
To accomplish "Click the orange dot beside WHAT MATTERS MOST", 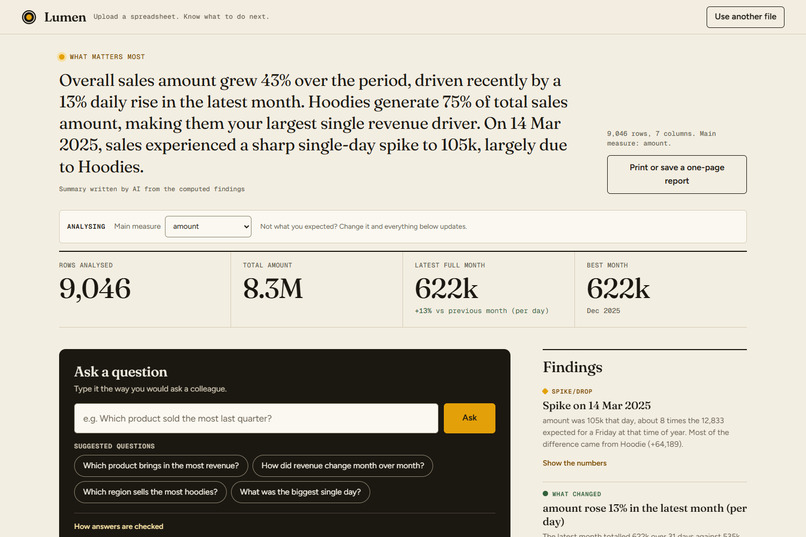I will tap(62, 57).
